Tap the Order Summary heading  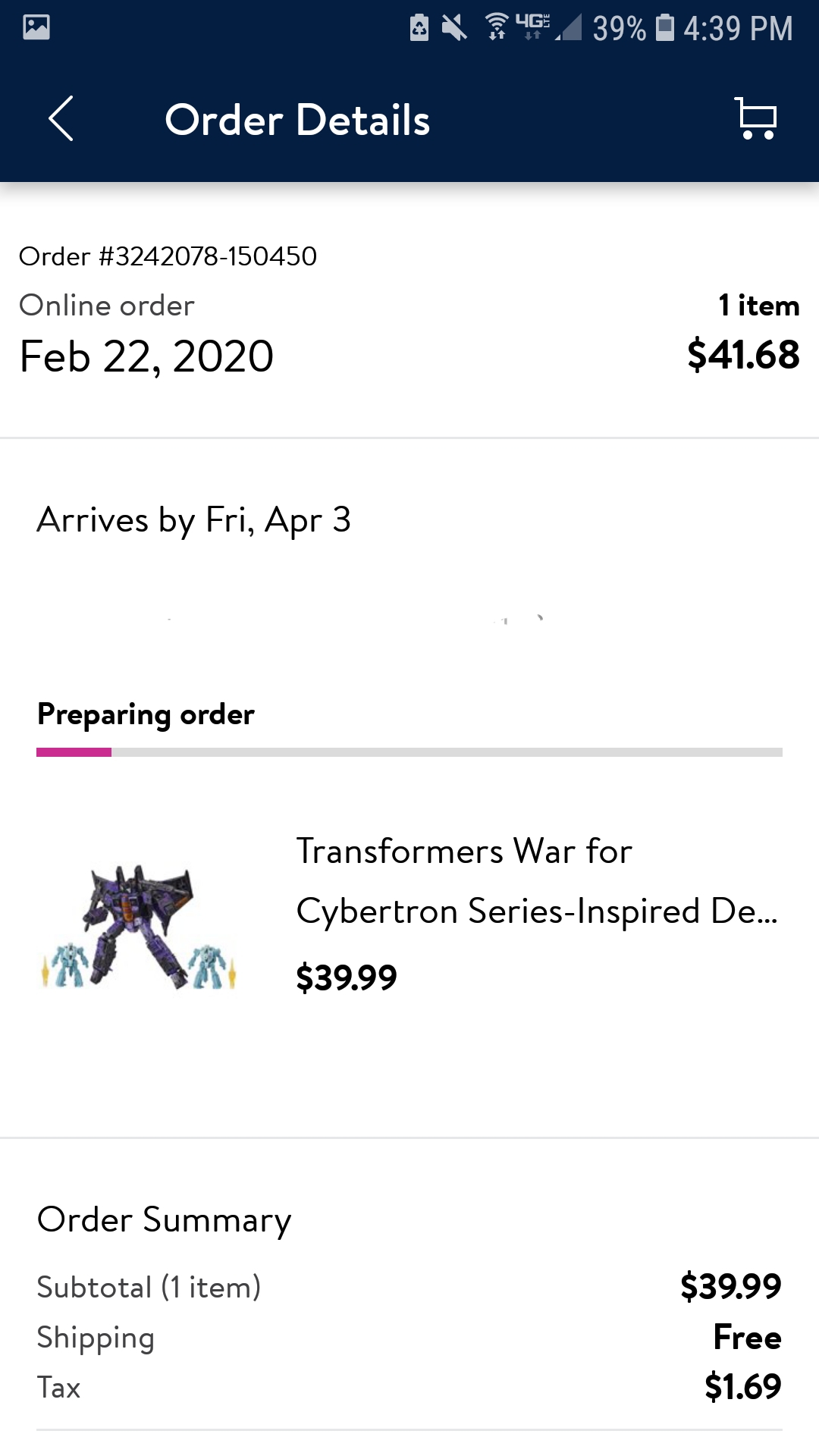pos(164,1220)
